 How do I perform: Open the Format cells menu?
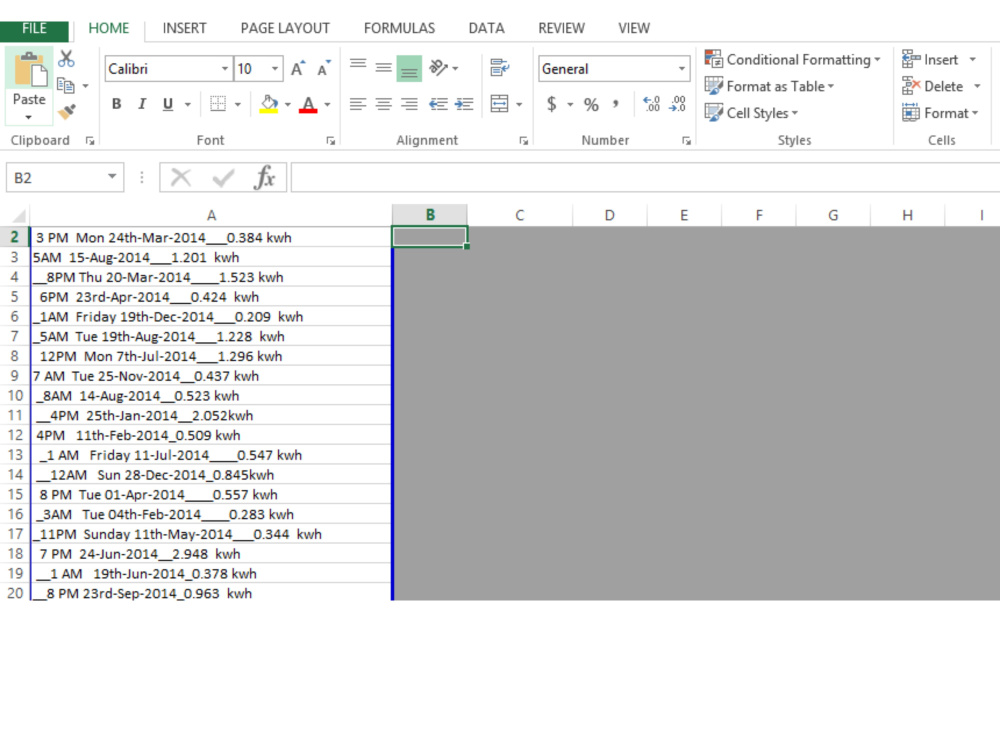[940, 113]
